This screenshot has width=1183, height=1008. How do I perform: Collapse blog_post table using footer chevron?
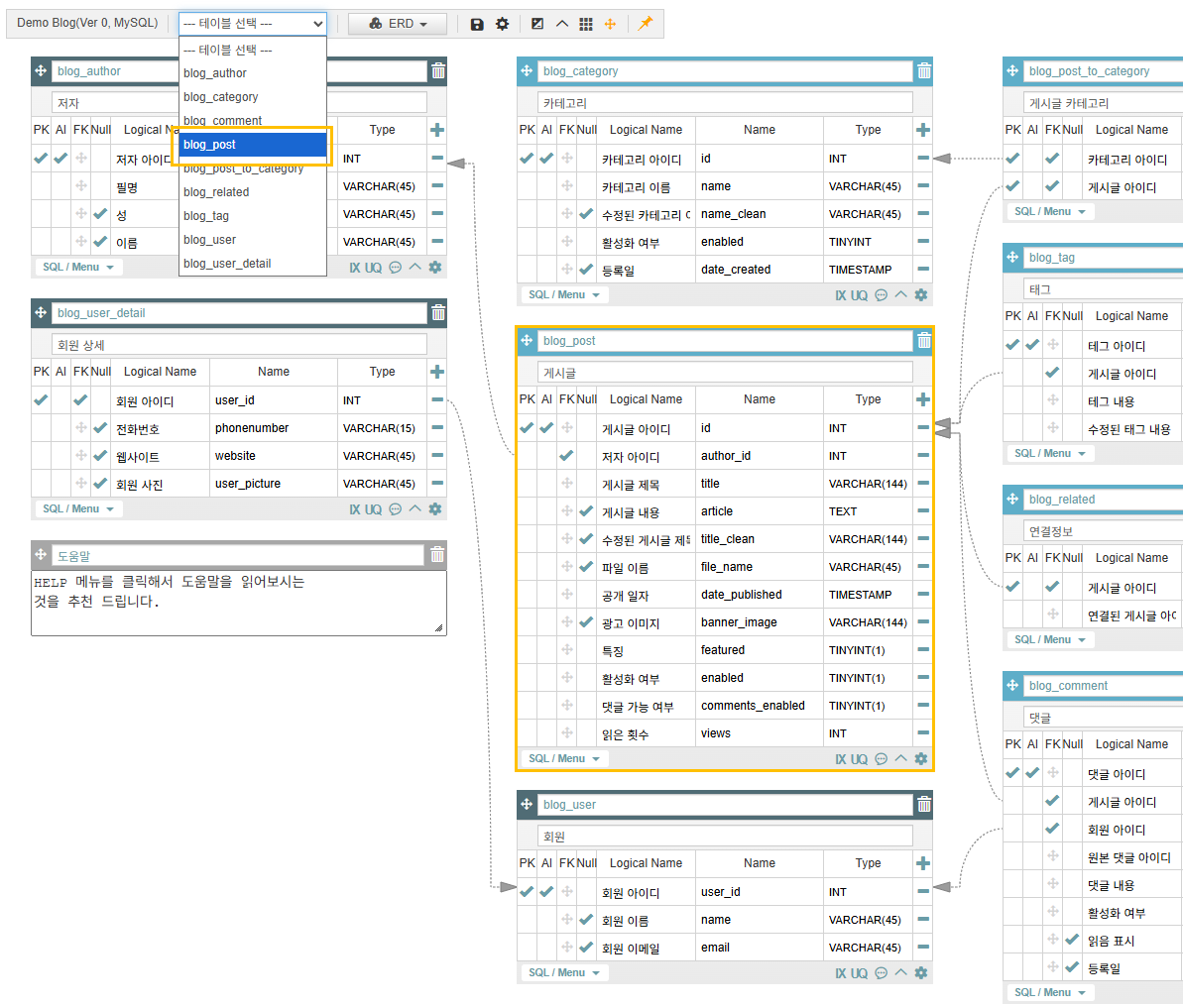tap(900, 758)
